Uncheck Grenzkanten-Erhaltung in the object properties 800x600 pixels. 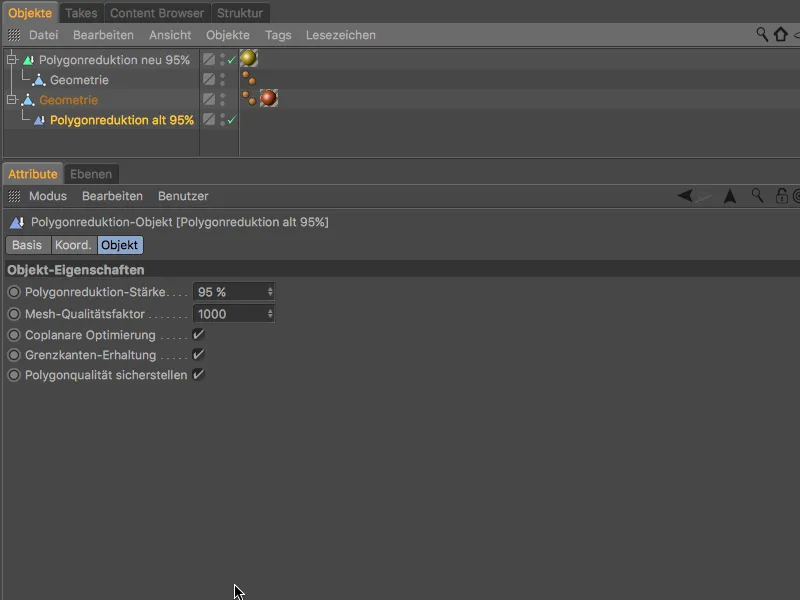196,357
